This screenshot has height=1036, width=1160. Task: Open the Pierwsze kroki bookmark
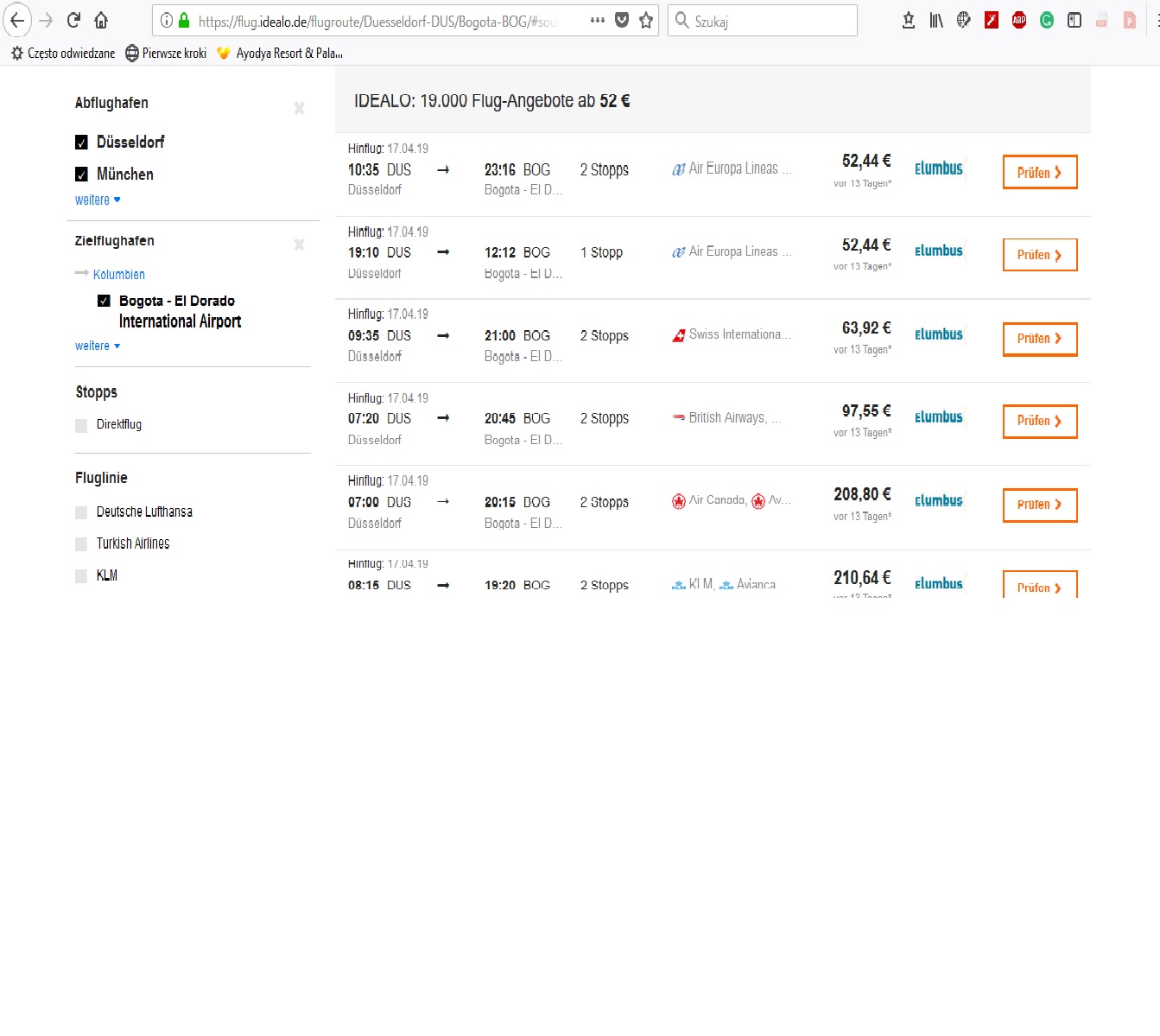point(167,54)
